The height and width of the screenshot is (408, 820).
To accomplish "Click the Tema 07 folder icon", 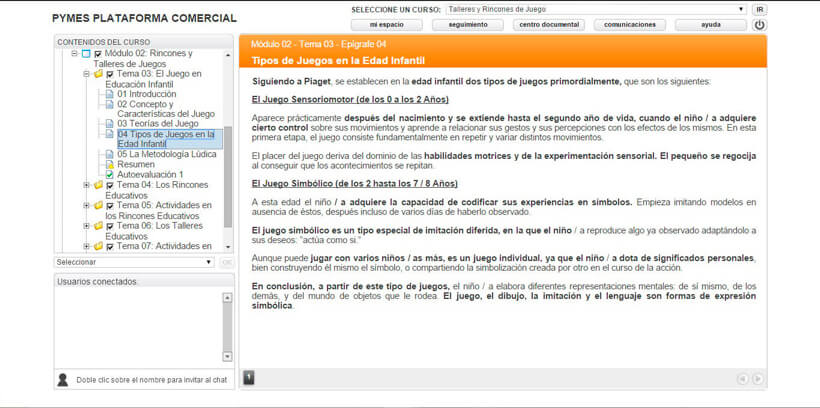I will pos(98,246).
